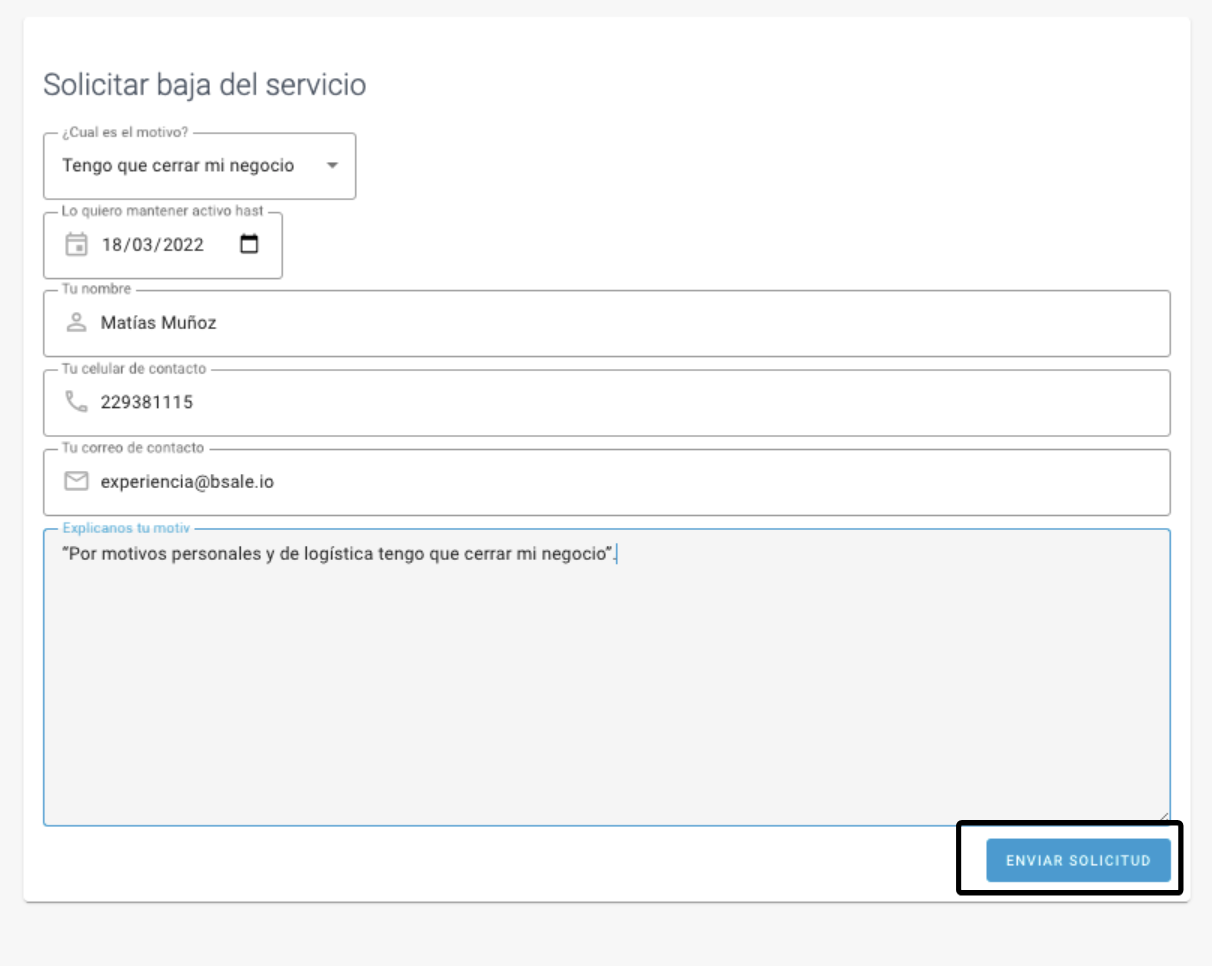Click the calendar event icon before the date

tap(76, 244)
